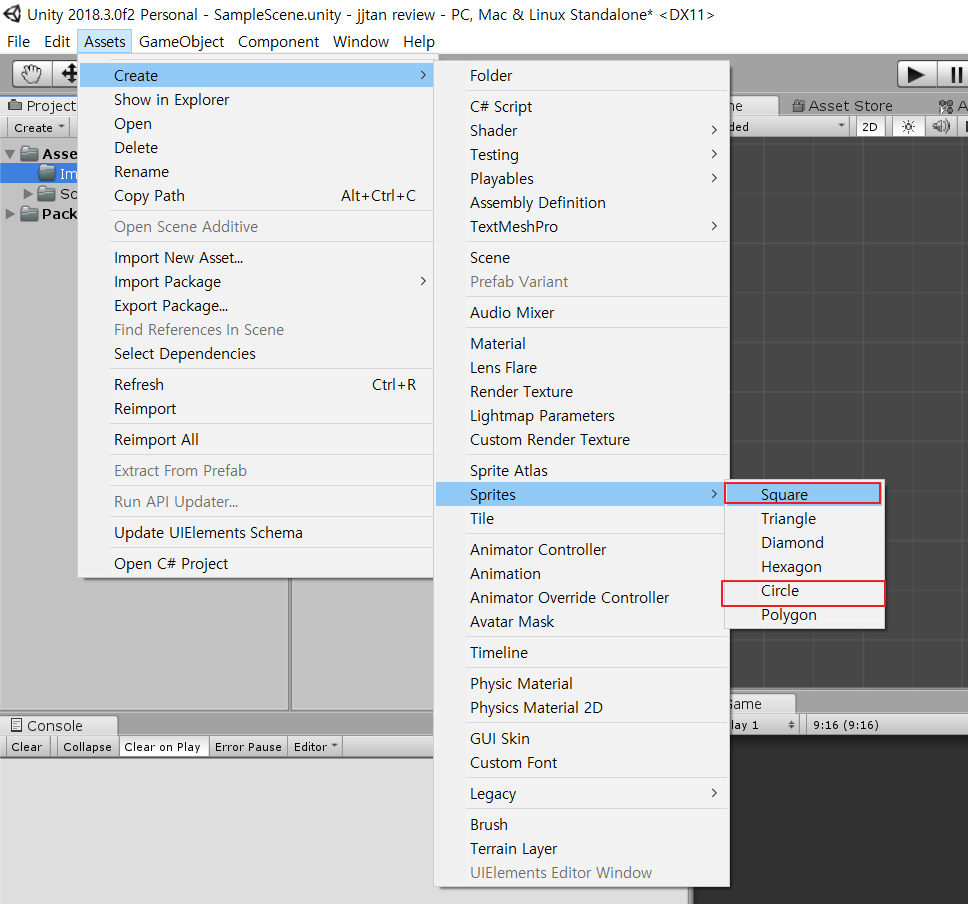Expand the Legacy submenu

pyautogui.click(x=582, y=794)
